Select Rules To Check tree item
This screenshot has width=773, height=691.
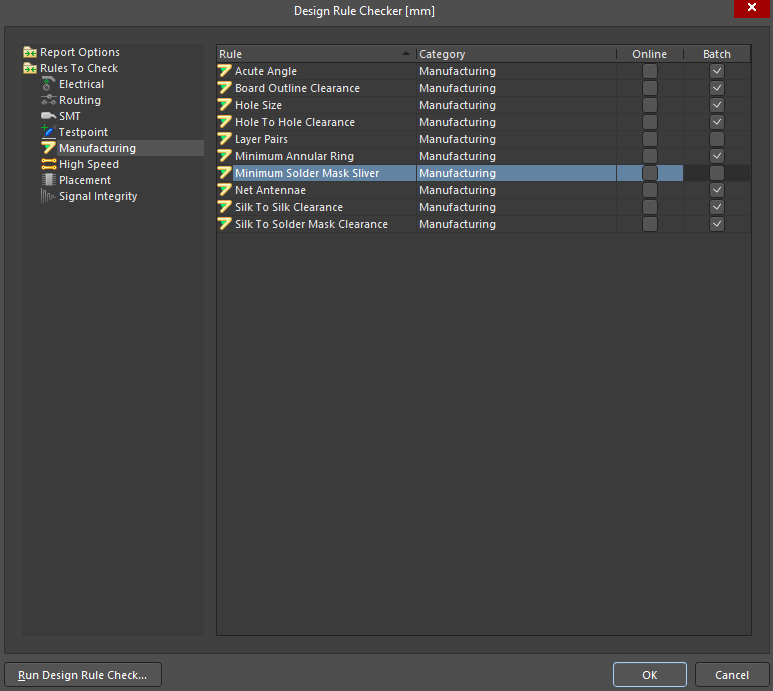(78, 69)
